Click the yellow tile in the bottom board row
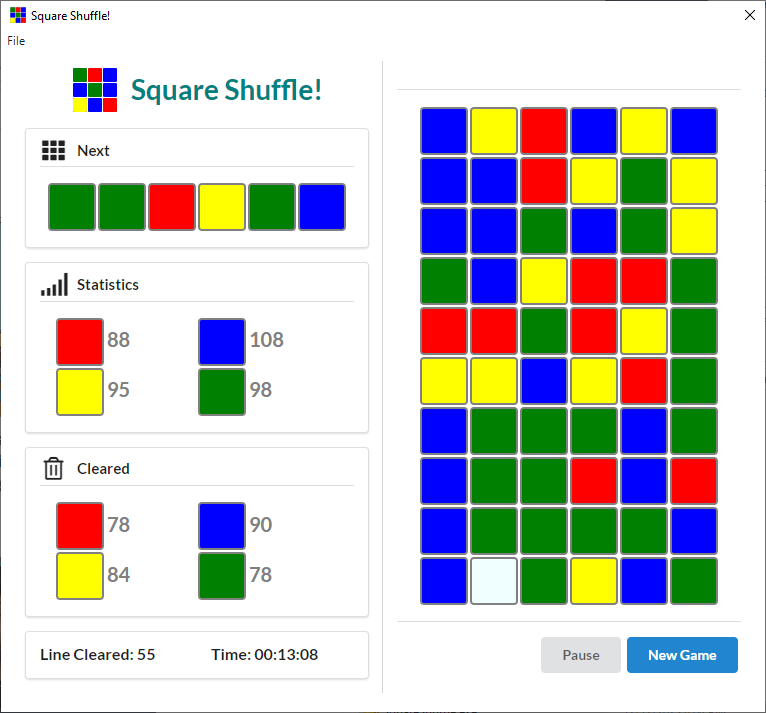This screenshot has height=713, width=766. [x=594, y=581]
